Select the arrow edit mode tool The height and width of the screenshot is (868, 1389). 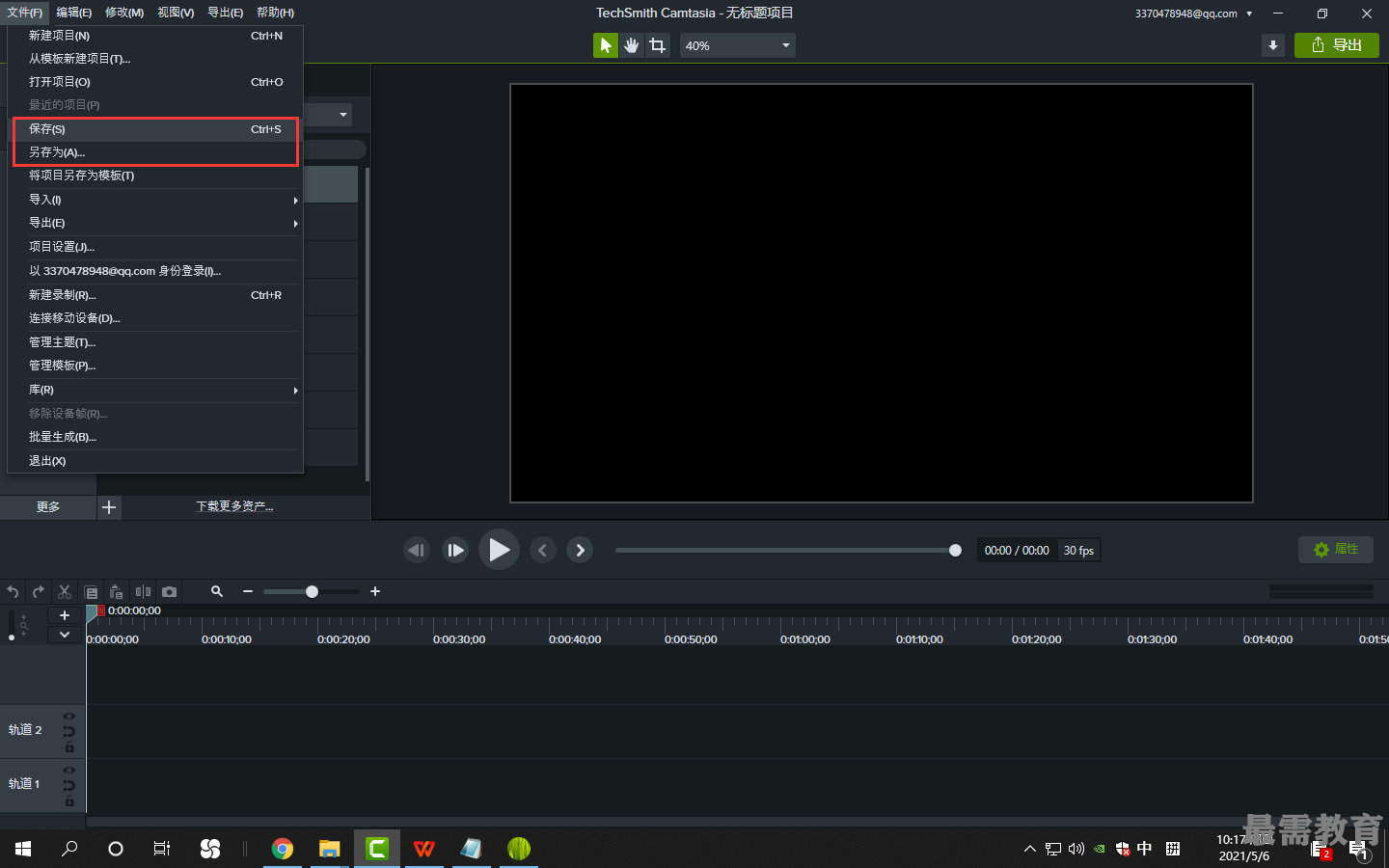pos(606,45)
